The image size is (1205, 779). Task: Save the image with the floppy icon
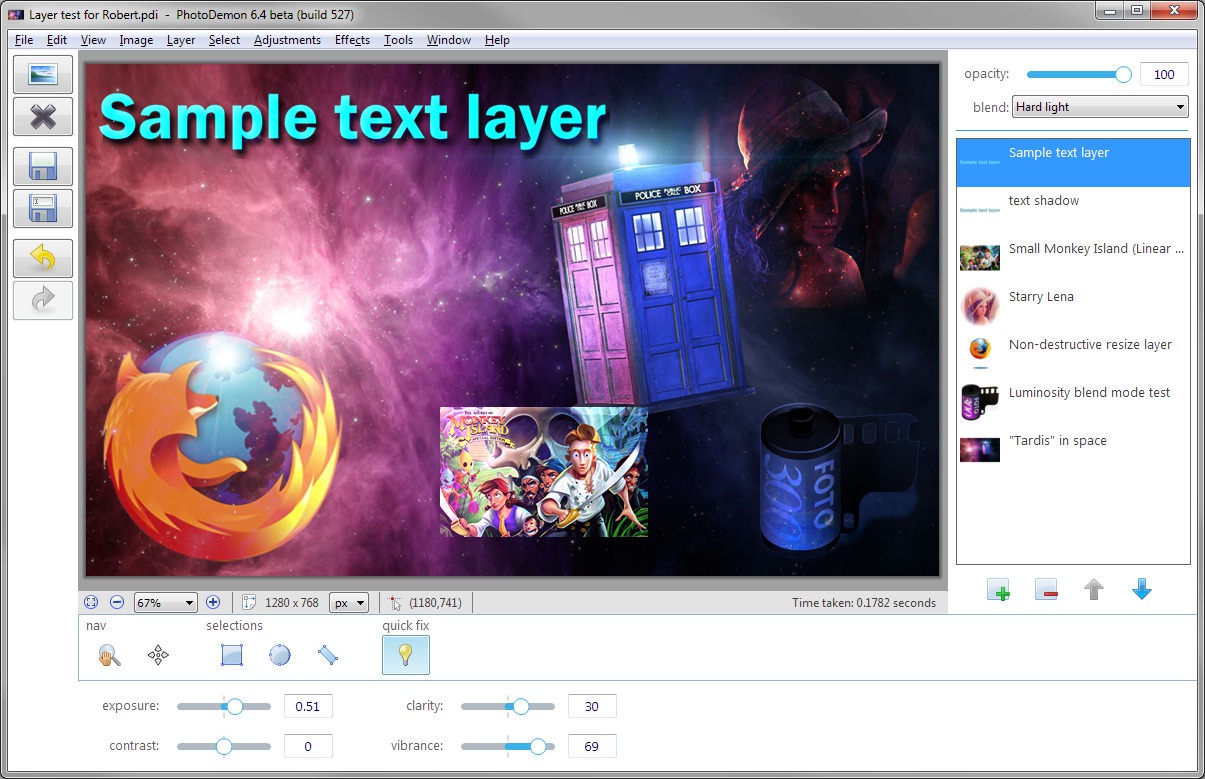43,166
